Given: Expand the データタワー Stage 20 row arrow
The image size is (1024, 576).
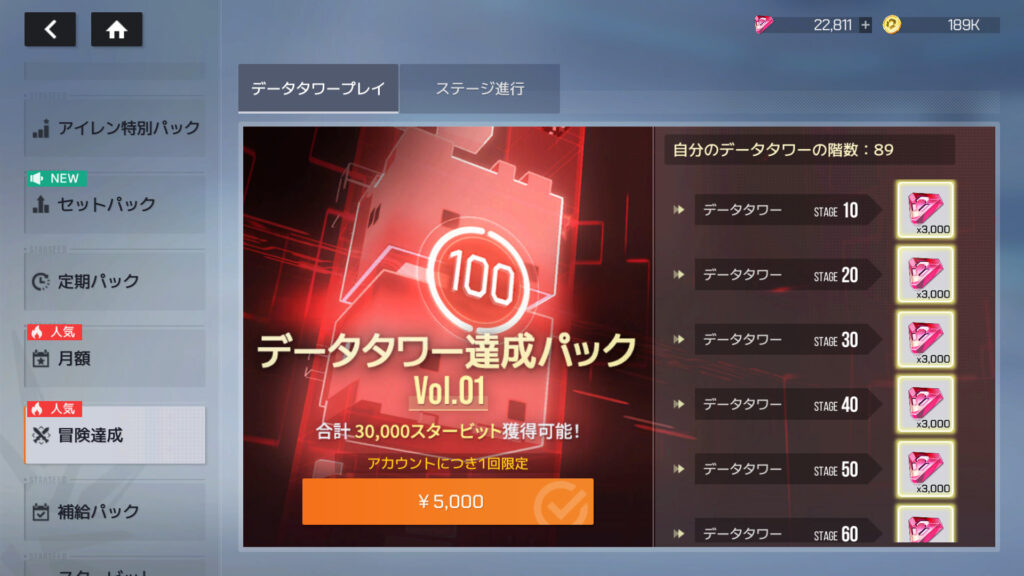Looking at the screenshot, I should point(679,274).
